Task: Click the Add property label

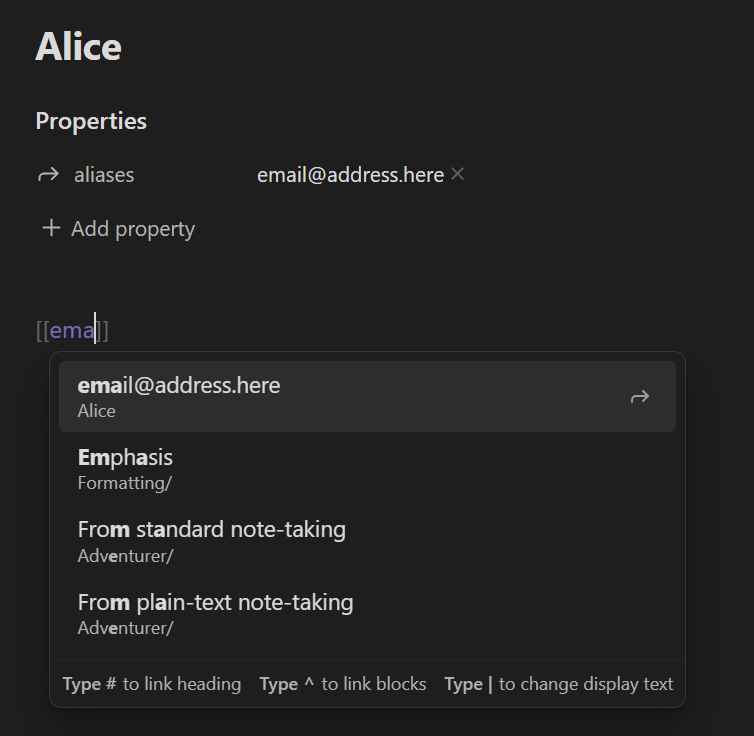Action: 133,229
